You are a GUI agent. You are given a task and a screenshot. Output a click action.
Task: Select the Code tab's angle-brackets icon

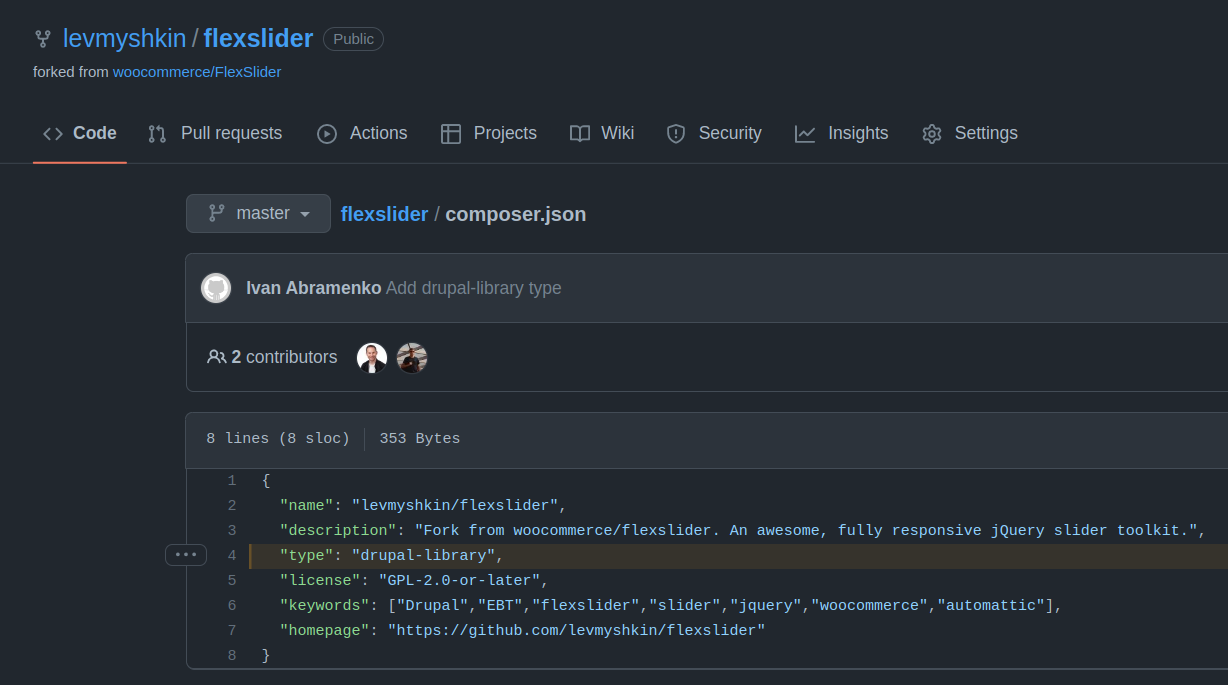[x=53, y=132]
